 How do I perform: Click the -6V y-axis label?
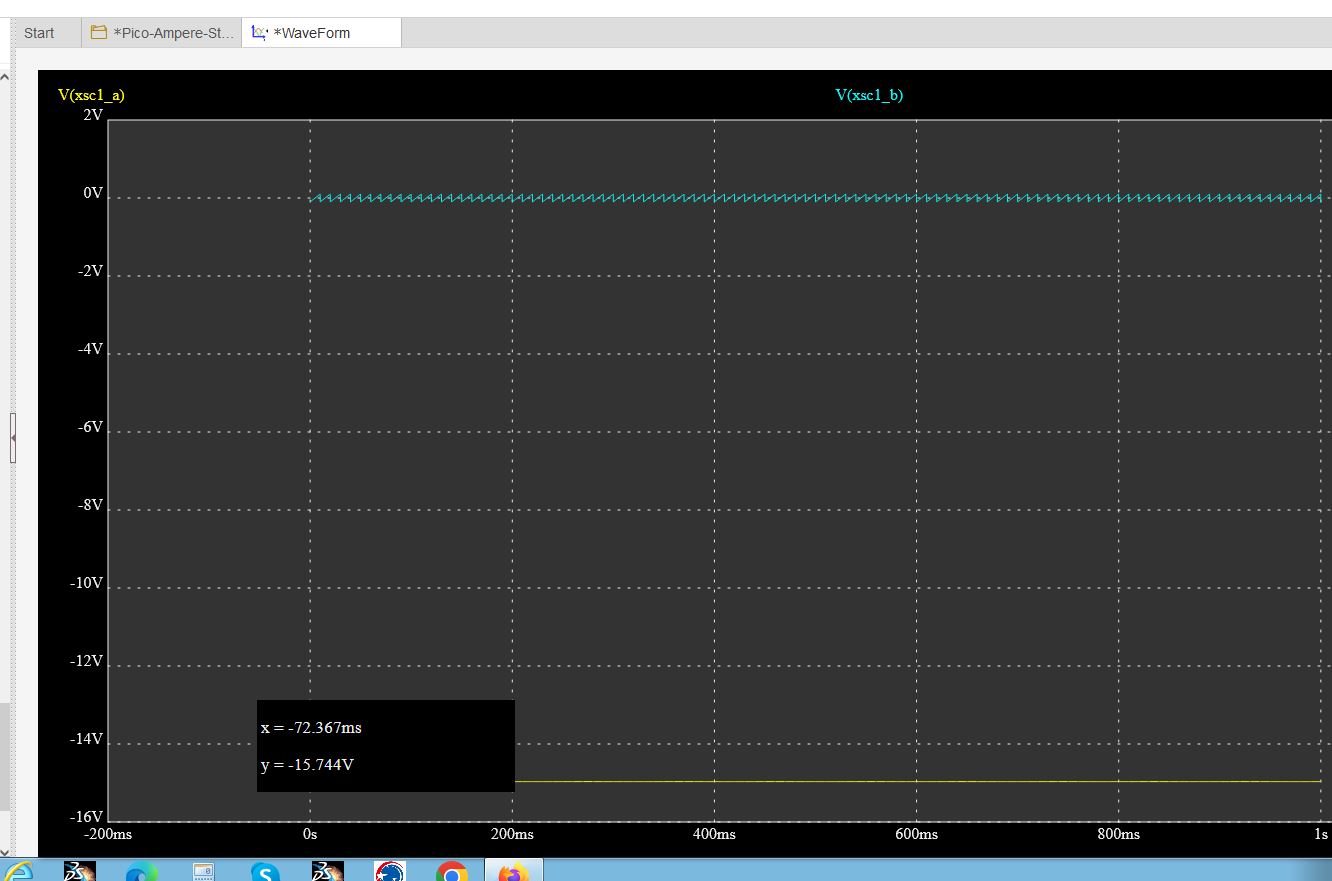tap(91, 427)
